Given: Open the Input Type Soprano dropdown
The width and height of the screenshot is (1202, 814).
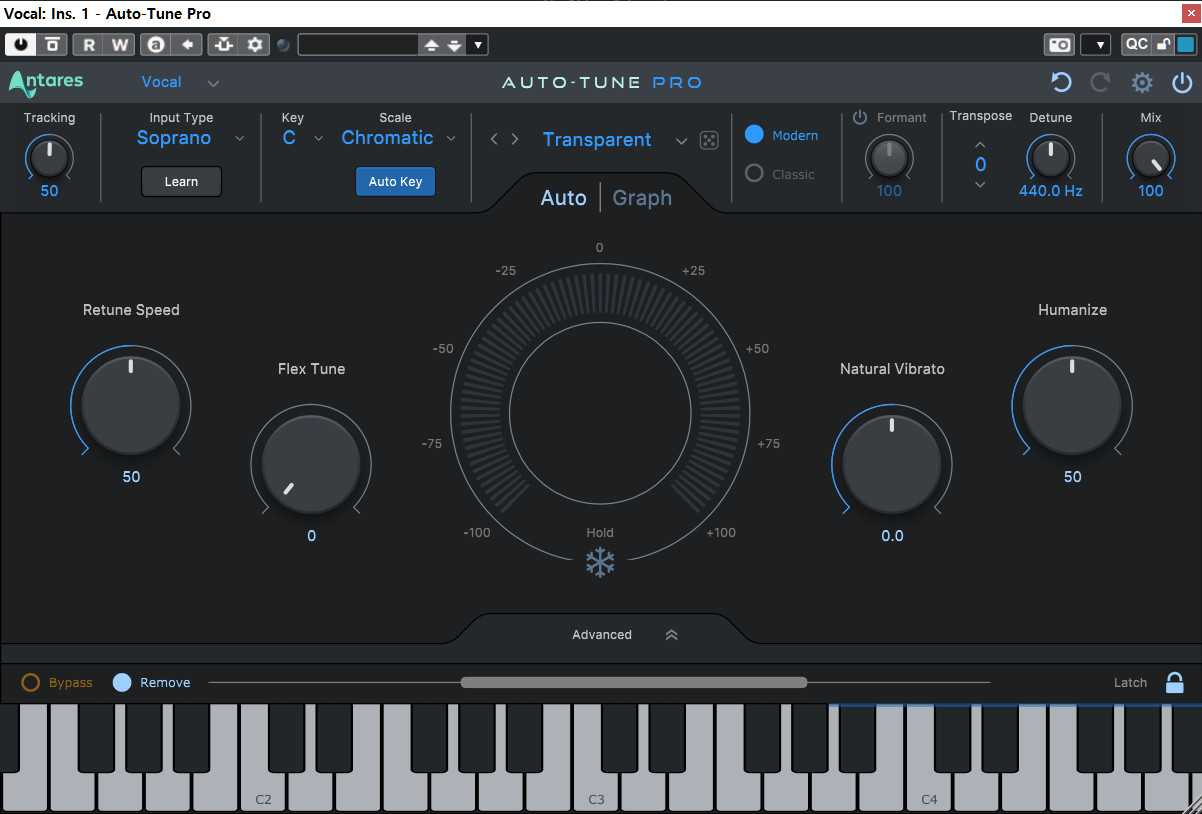Looking at the screenshot, I should click(190, 138).
